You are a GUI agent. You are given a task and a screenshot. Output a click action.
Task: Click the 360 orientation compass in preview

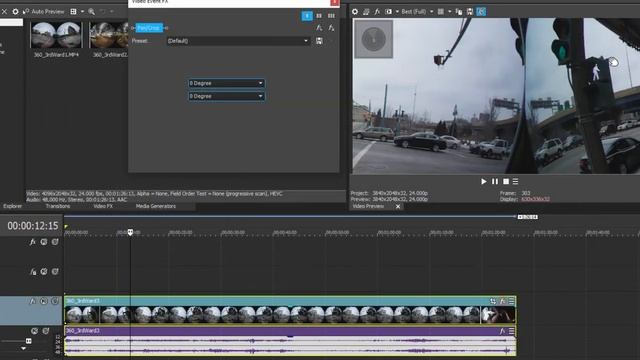pyautogui.click(x=373, y=39)
